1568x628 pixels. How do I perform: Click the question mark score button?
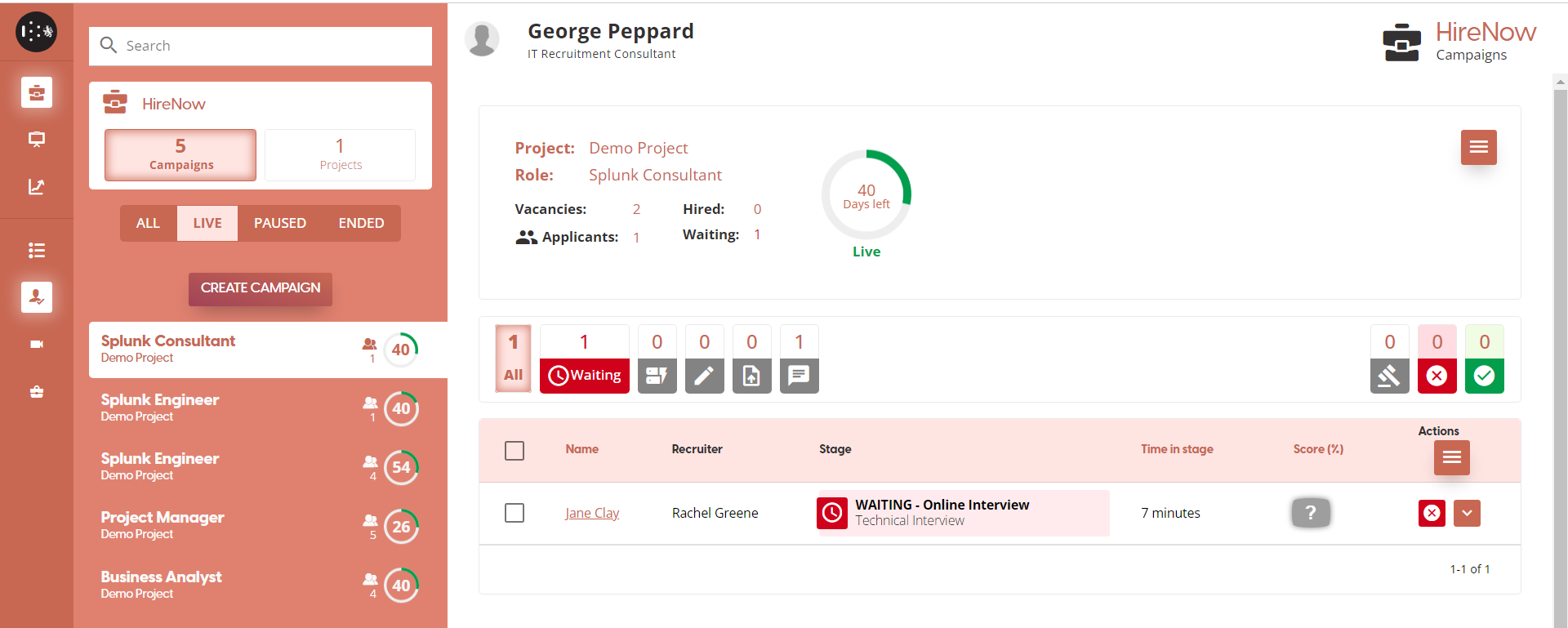(x=1311, y=513)
